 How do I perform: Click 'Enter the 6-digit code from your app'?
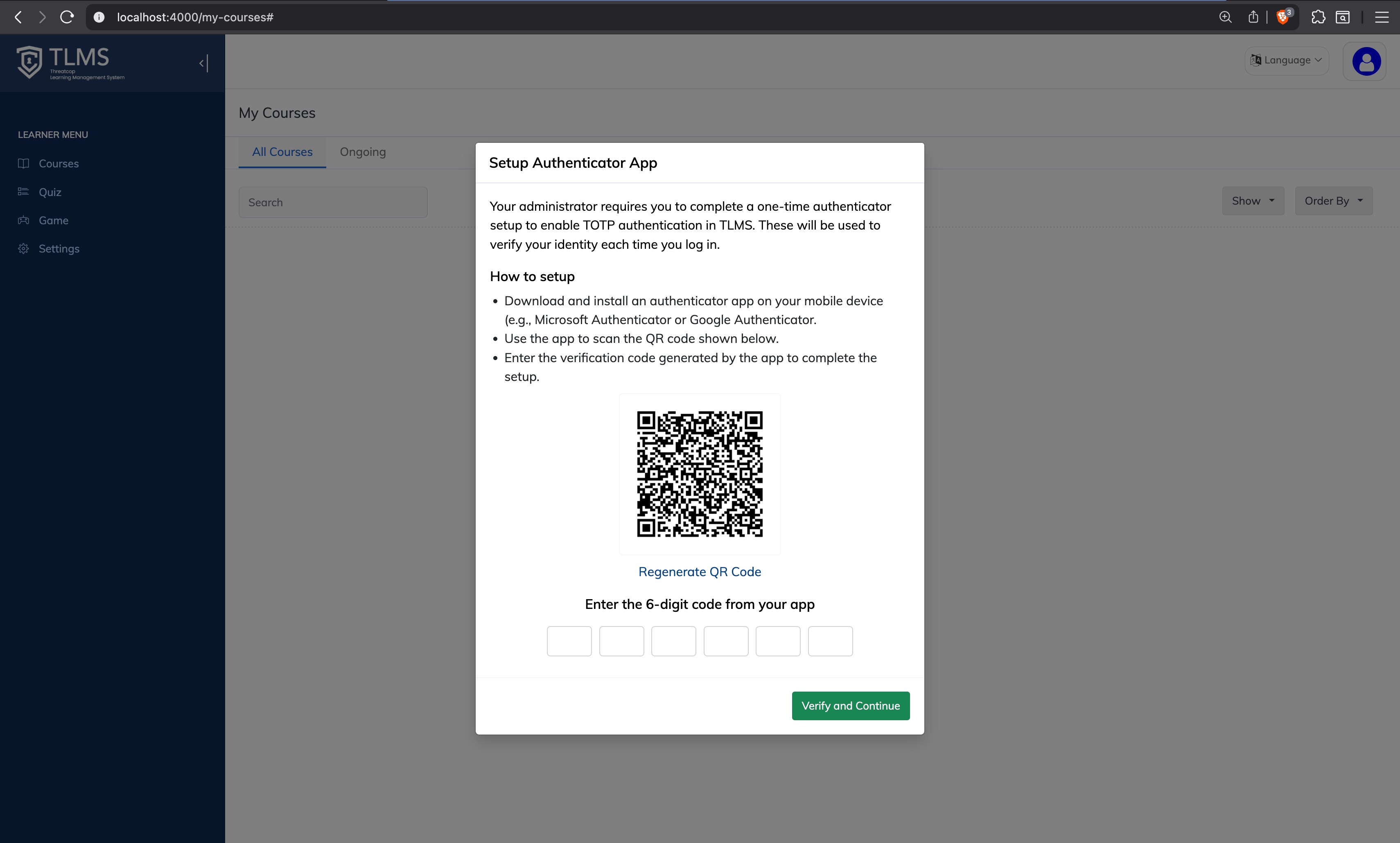pyautogui.click(x=700, y=604)
